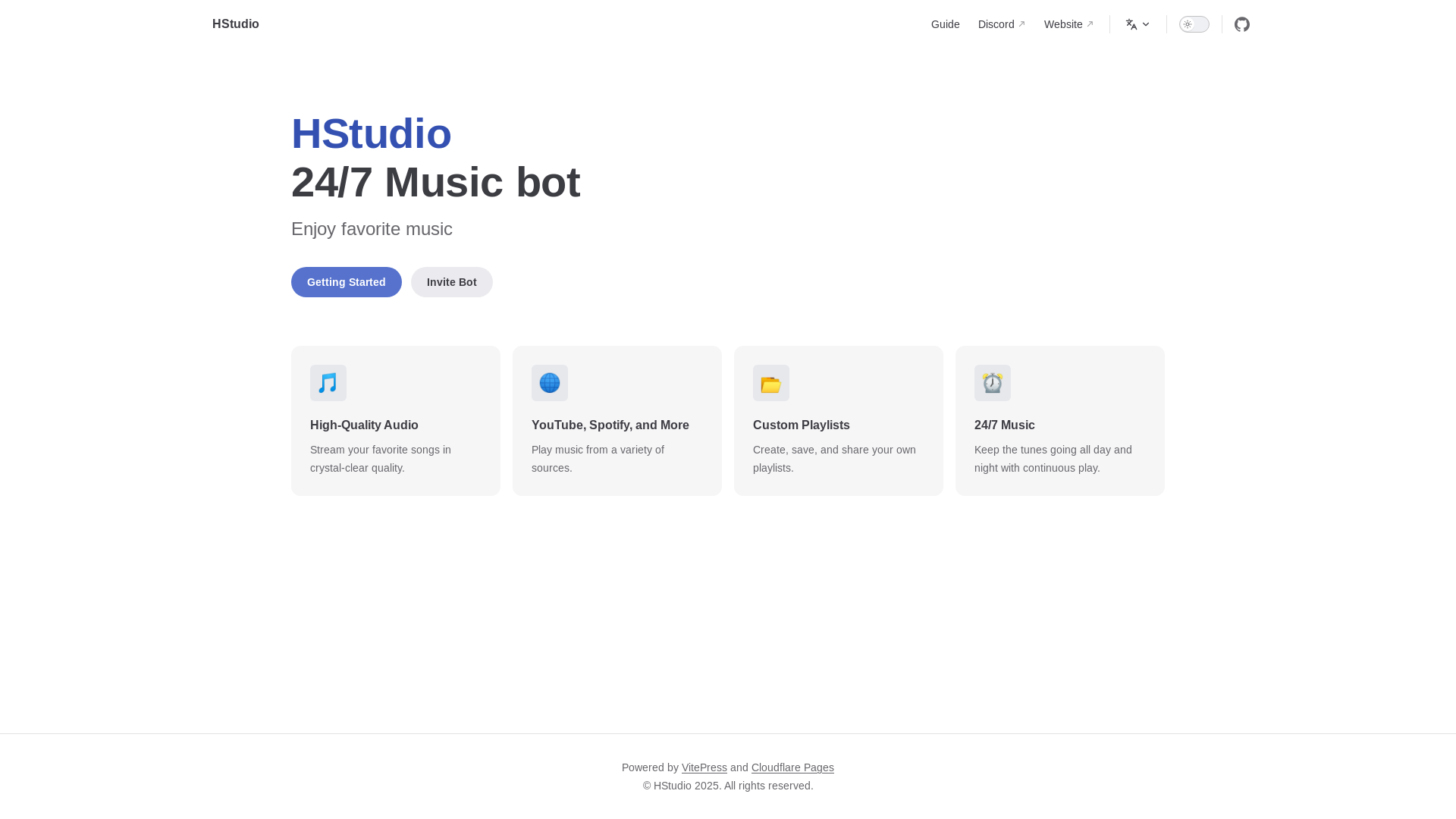The width and height of the screenshot is (1456, 819).
Task: Click the Enjoy favorite music tagline
Action: [x=372, y=229]
